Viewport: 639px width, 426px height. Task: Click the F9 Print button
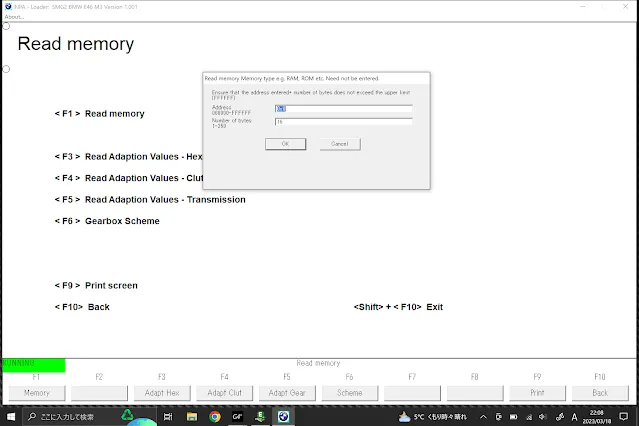coord(537,393)
